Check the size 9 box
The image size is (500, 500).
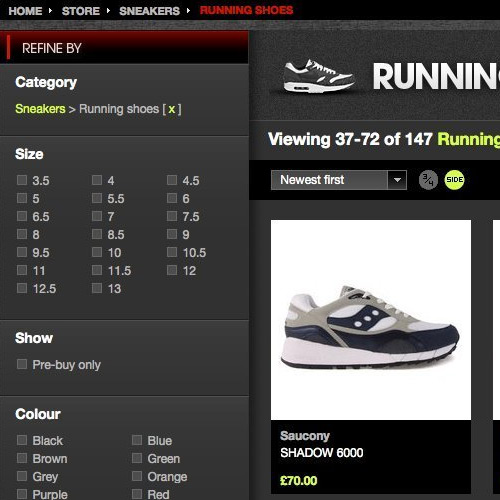pyautogui.click(x=172, y=234)
